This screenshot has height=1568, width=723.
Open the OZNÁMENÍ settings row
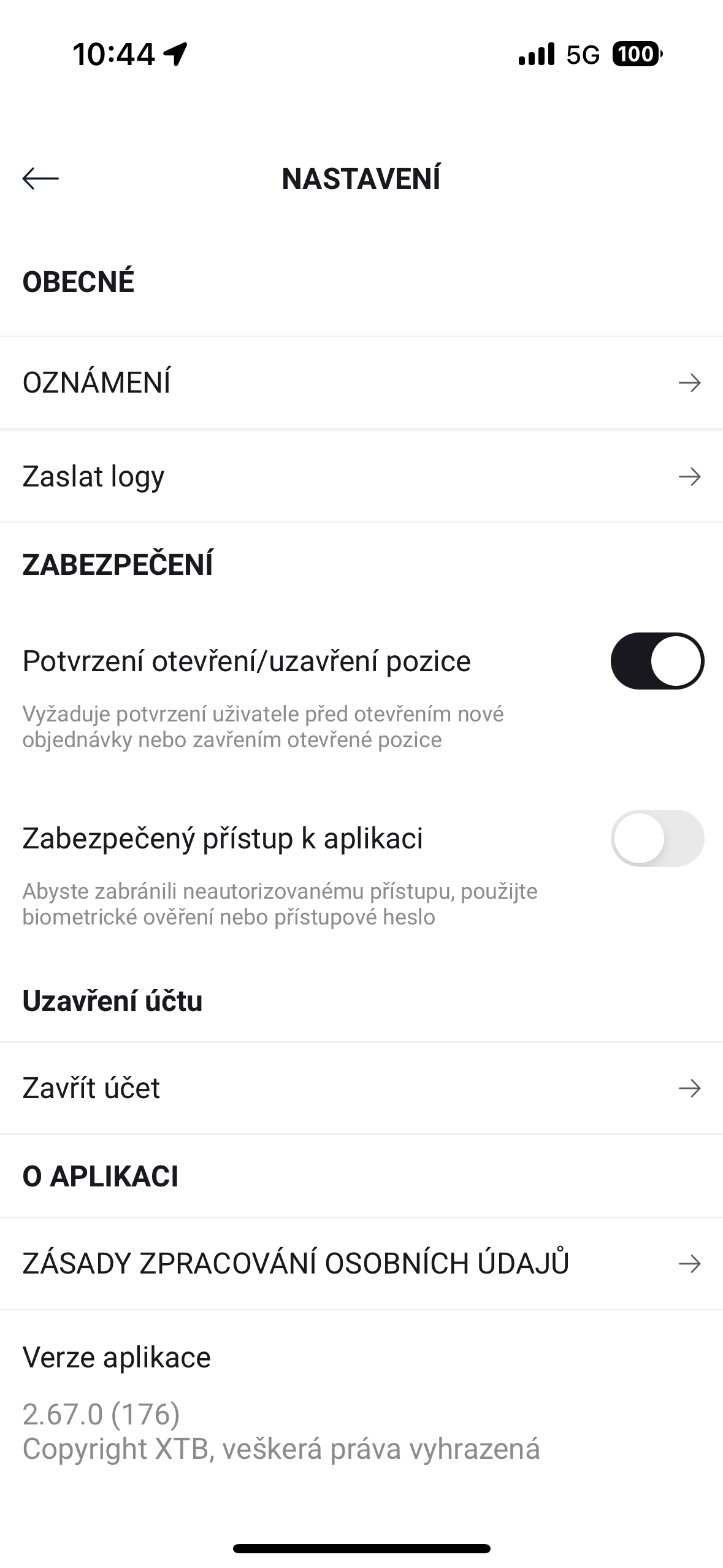97,383
